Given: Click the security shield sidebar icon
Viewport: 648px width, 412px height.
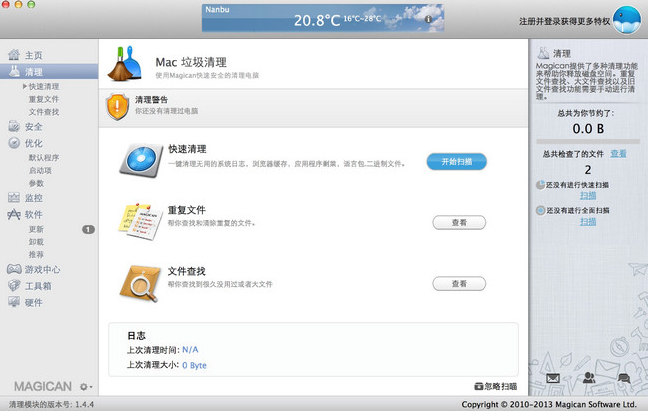Looking at the screenshot, I should coord(14,126).
